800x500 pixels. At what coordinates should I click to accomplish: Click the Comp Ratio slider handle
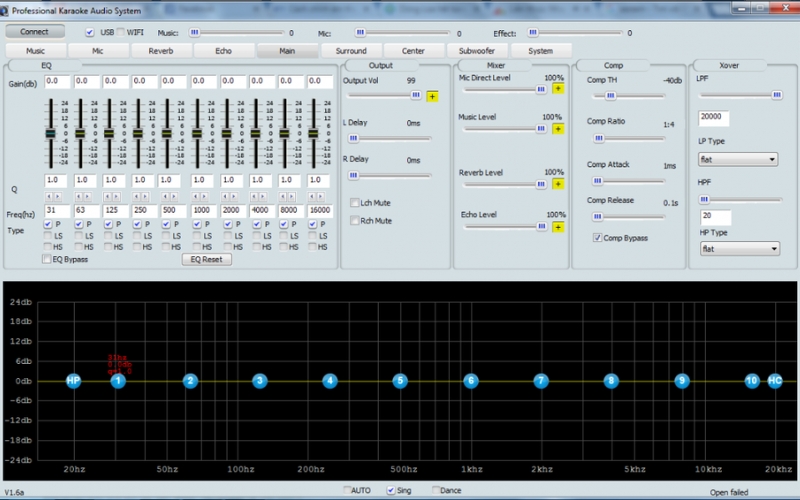599,138
